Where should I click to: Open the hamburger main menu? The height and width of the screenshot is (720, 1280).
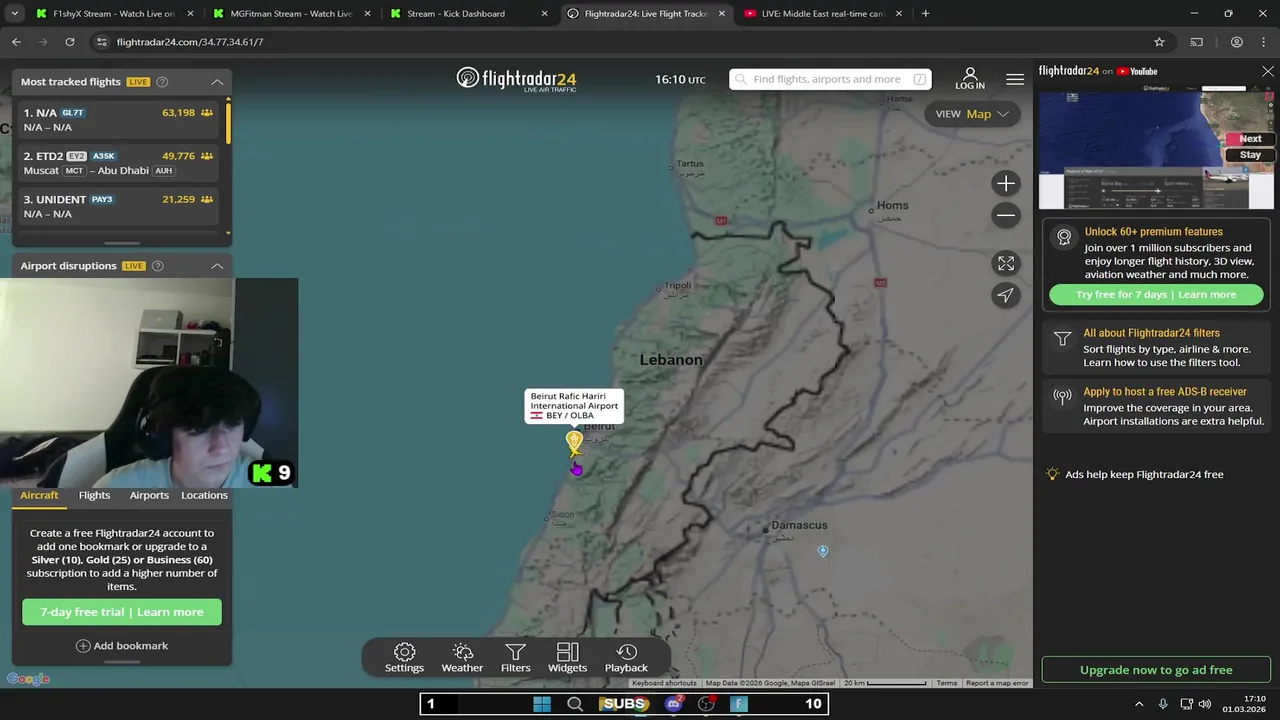click(x=1015, y=79)
